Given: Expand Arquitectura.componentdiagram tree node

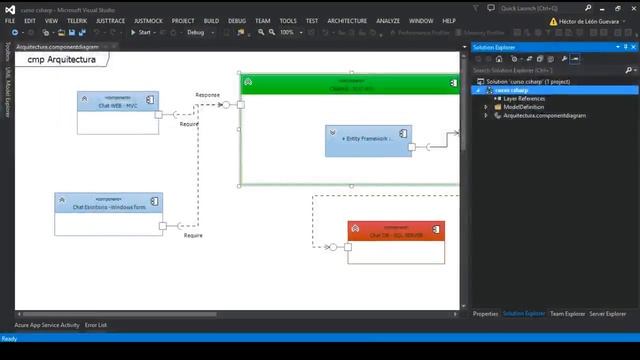Looking at the screenshot, I should (x=486, y=116).
